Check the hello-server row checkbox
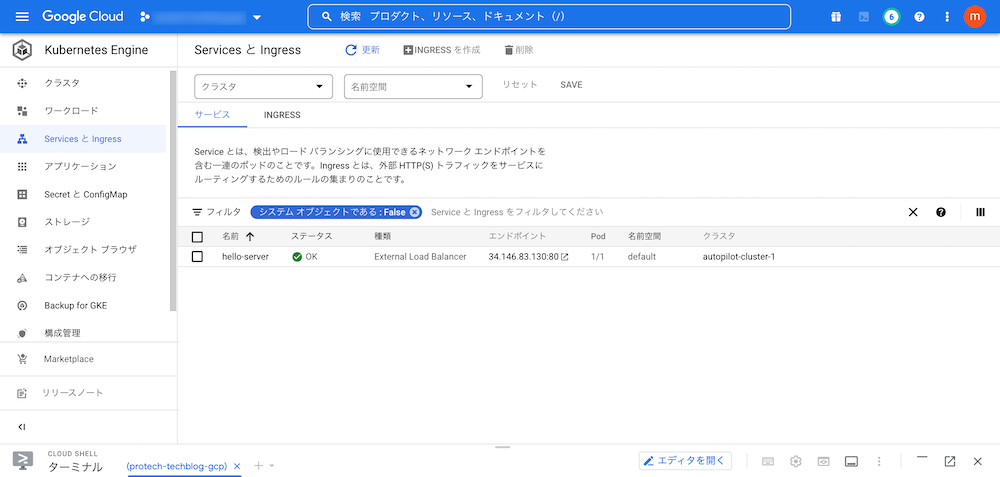Image resolution: width=1000 pixels, height=477 pixels. (x=197, y=257)
